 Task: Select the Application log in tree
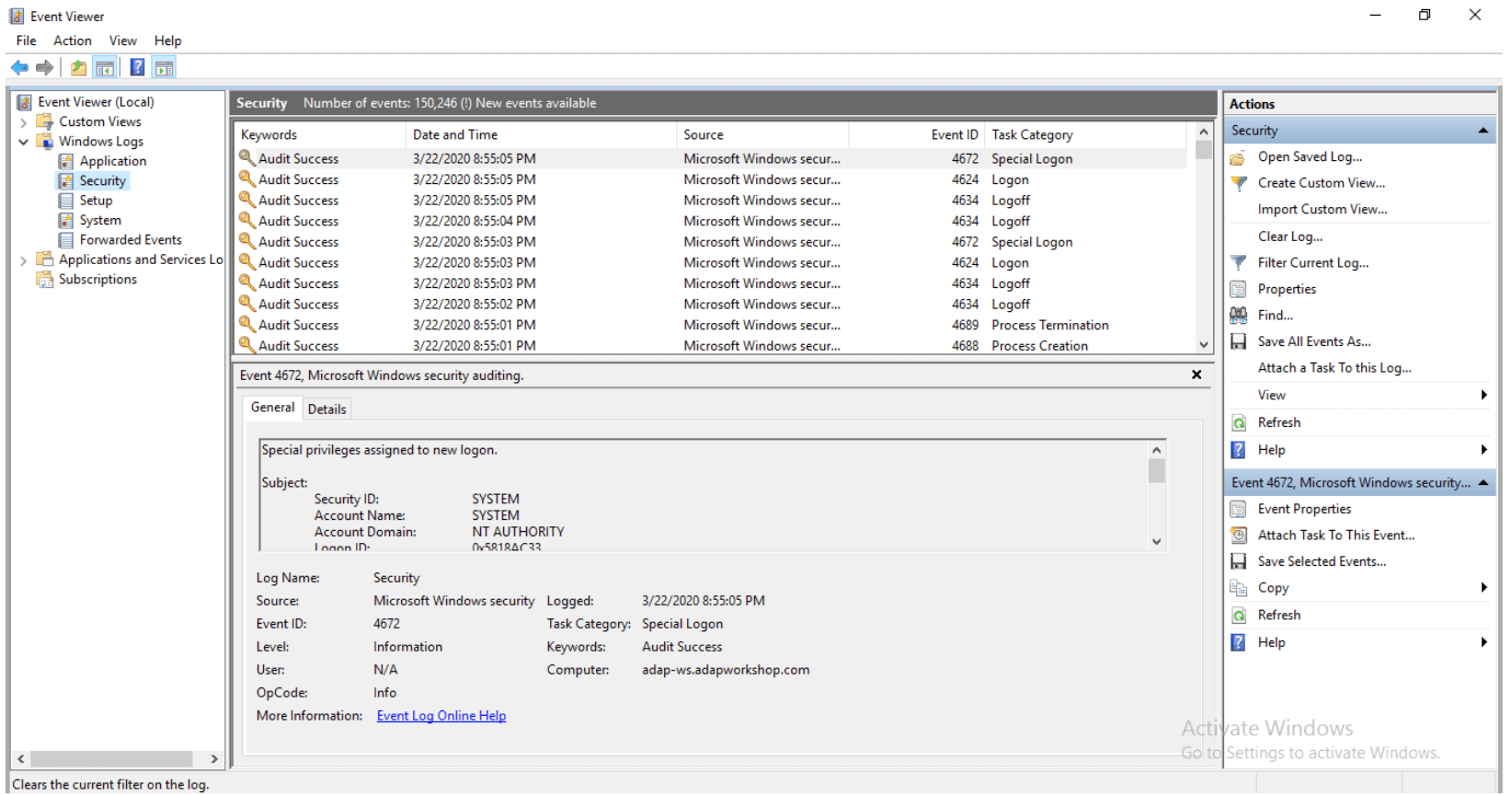click(112, 161)
